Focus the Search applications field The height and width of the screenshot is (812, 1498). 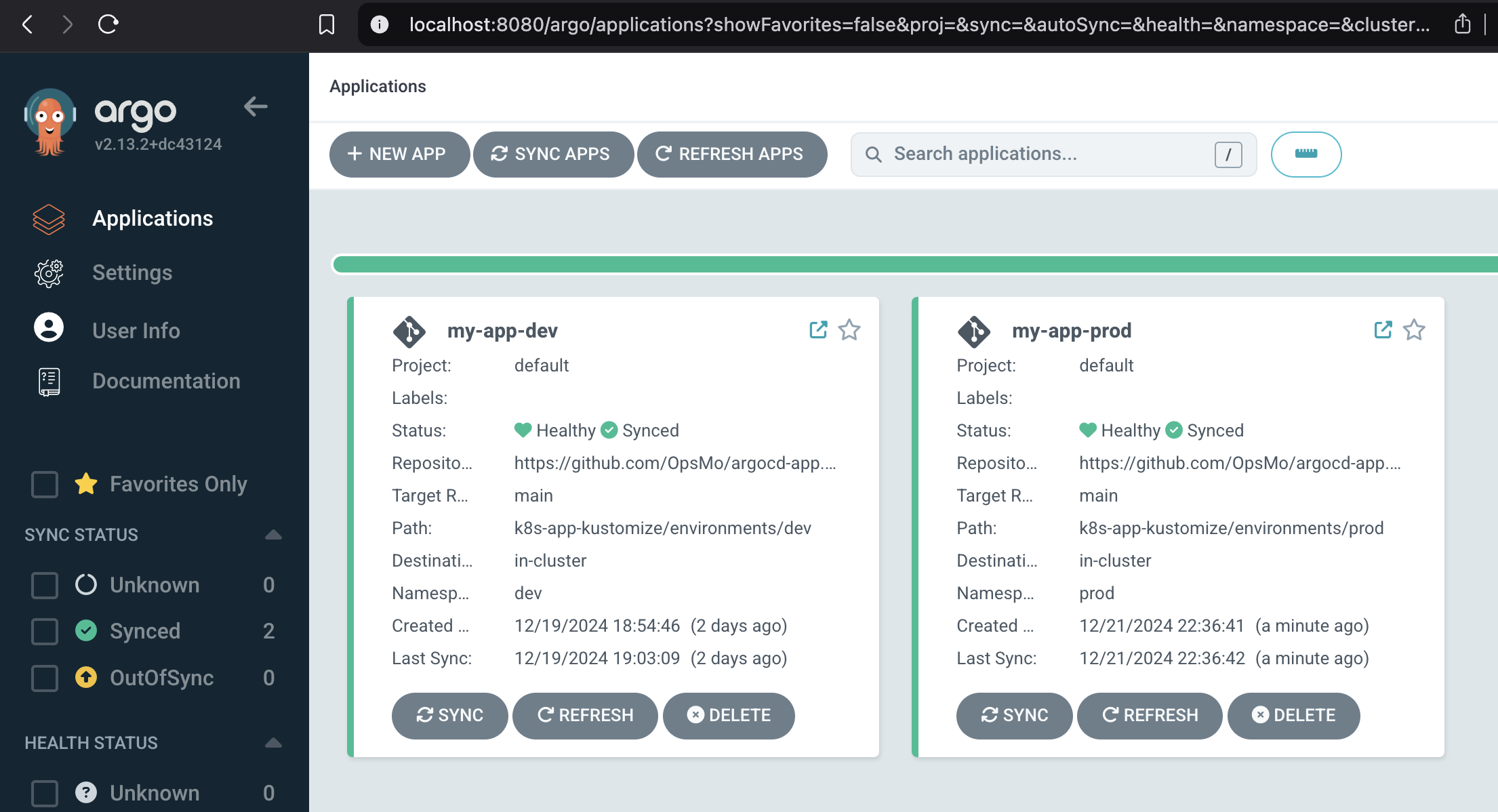click(1053, 155)
